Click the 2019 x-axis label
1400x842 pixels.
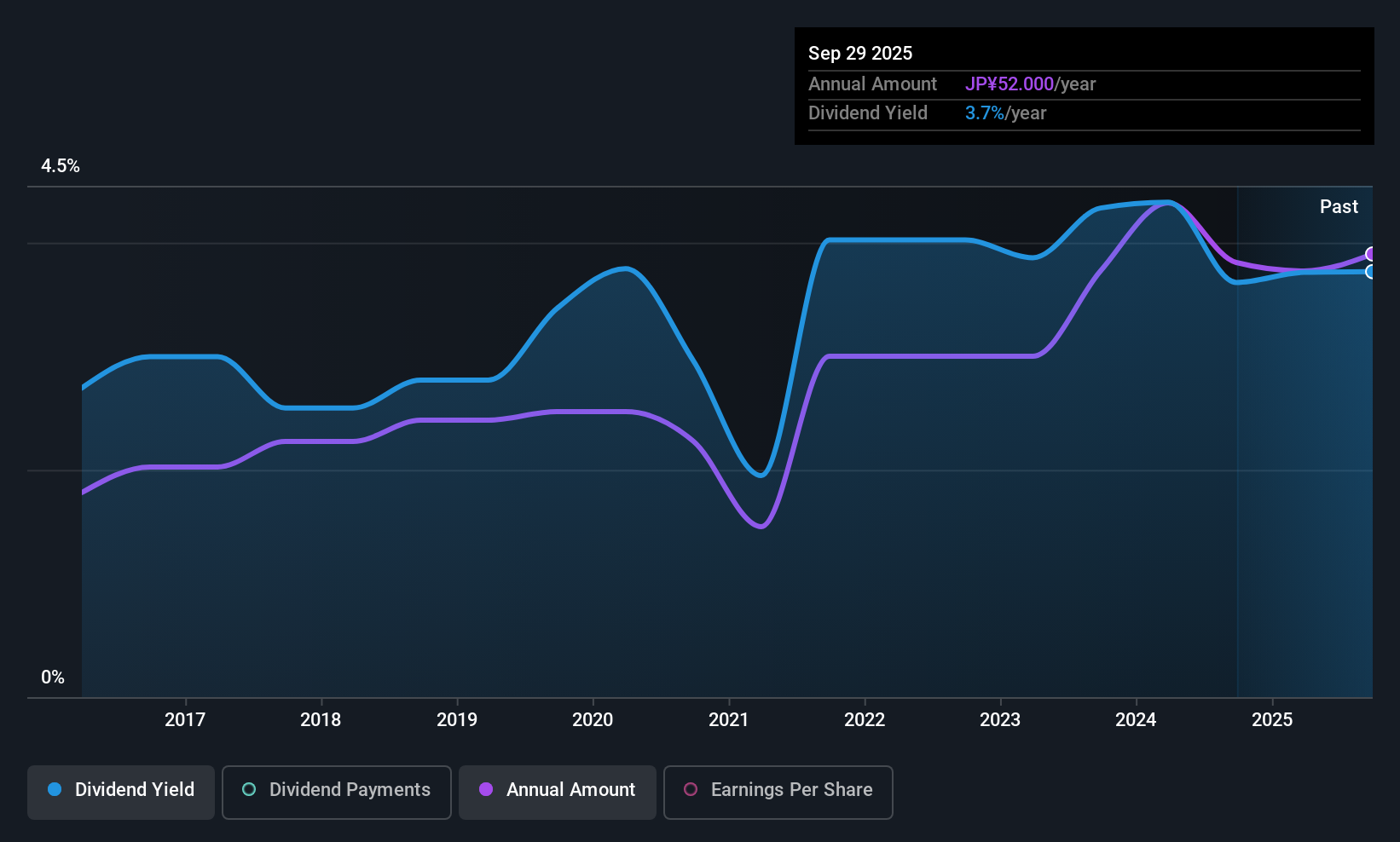pyautogui.click(x=457, y=720)
